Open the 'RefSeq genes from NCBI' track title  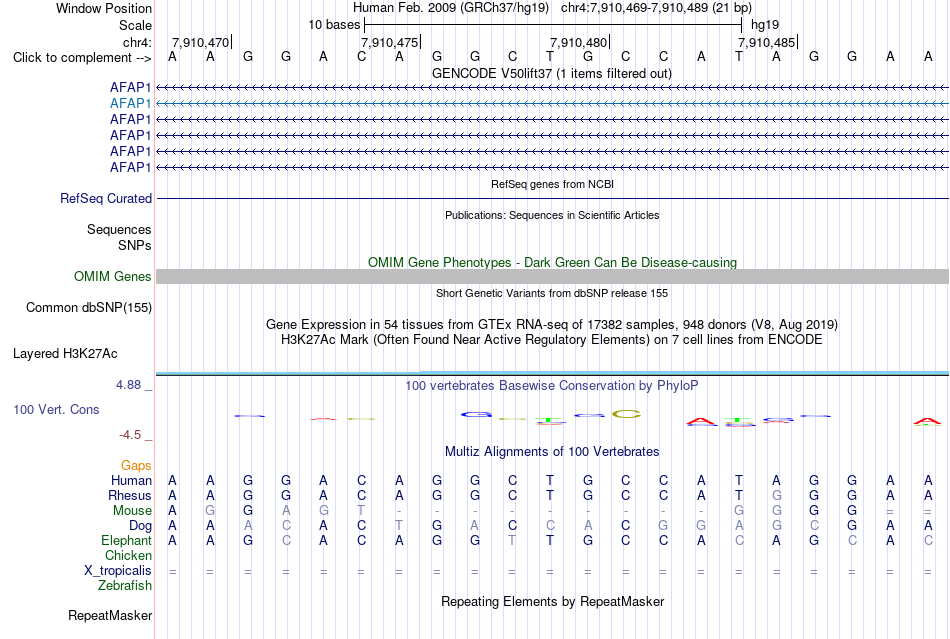pyautogui.click(x=552, y=184)
